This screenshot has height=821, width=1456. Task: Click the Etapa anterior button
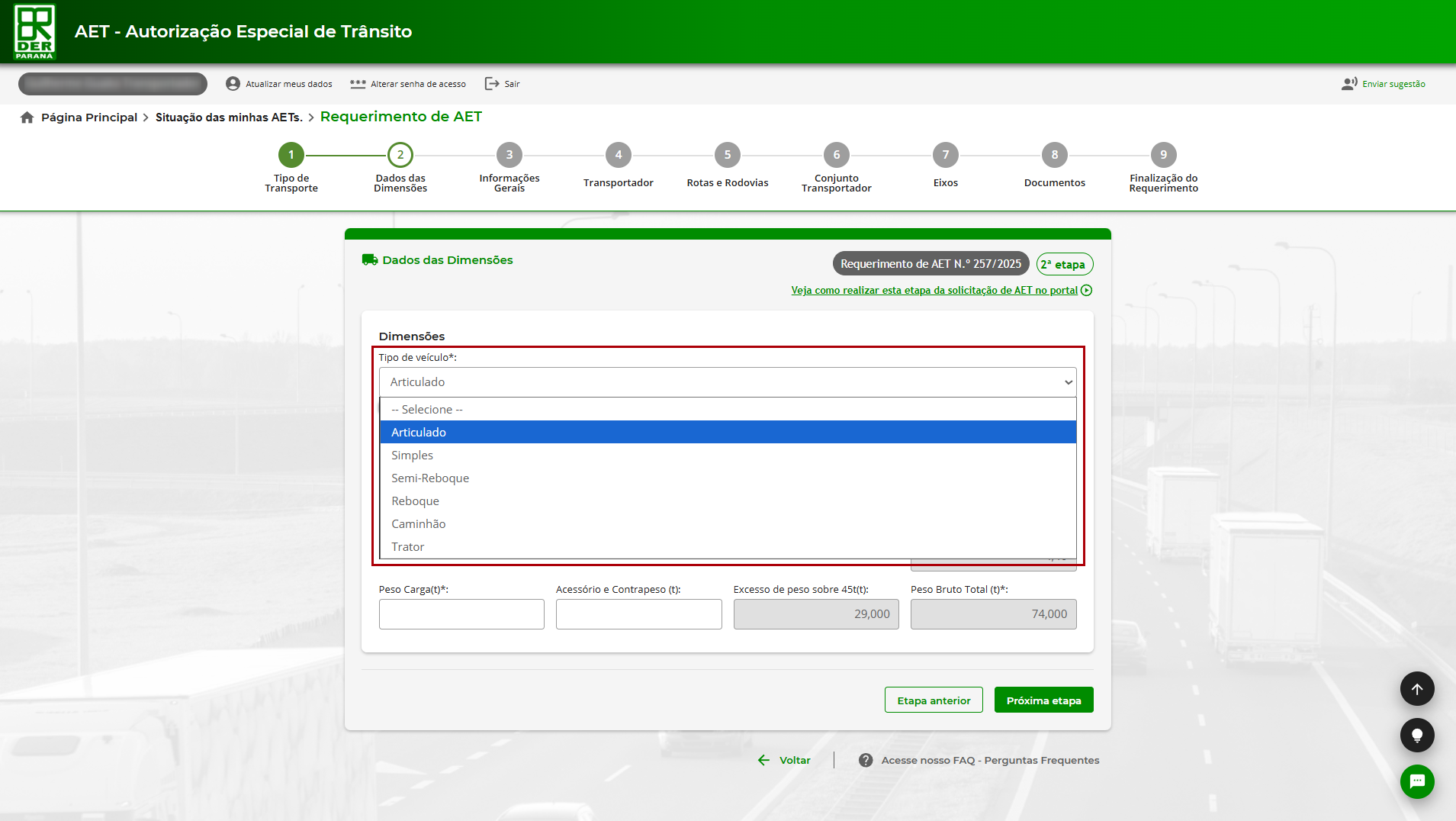pyautogui.click(x=934, y=700)
